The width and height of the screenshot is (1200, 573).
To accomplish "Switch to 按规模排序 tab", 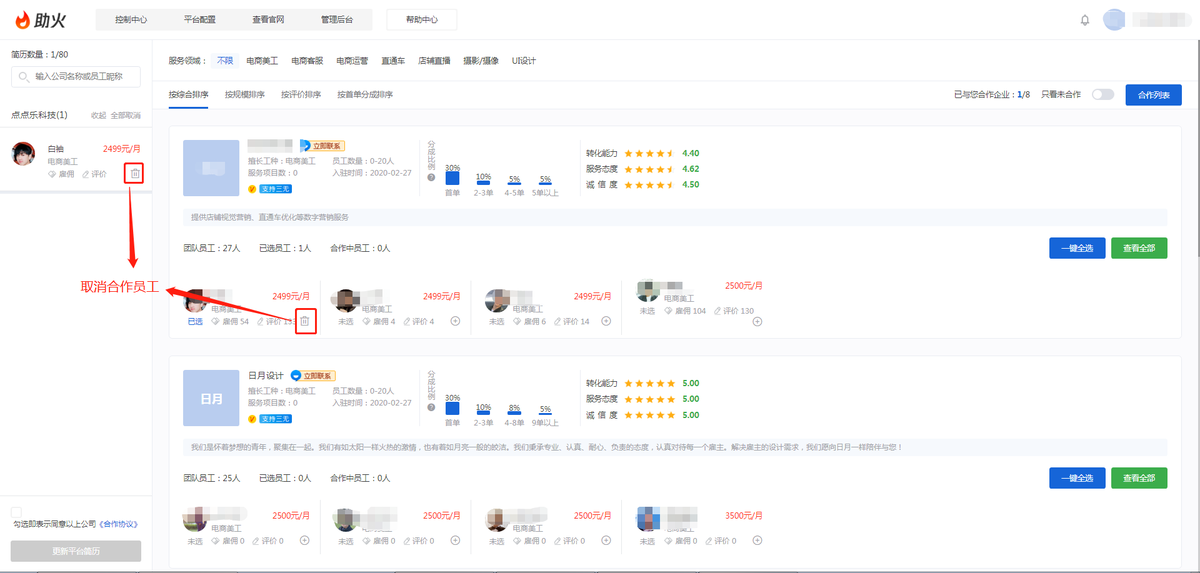I will (x=245, y=95).
